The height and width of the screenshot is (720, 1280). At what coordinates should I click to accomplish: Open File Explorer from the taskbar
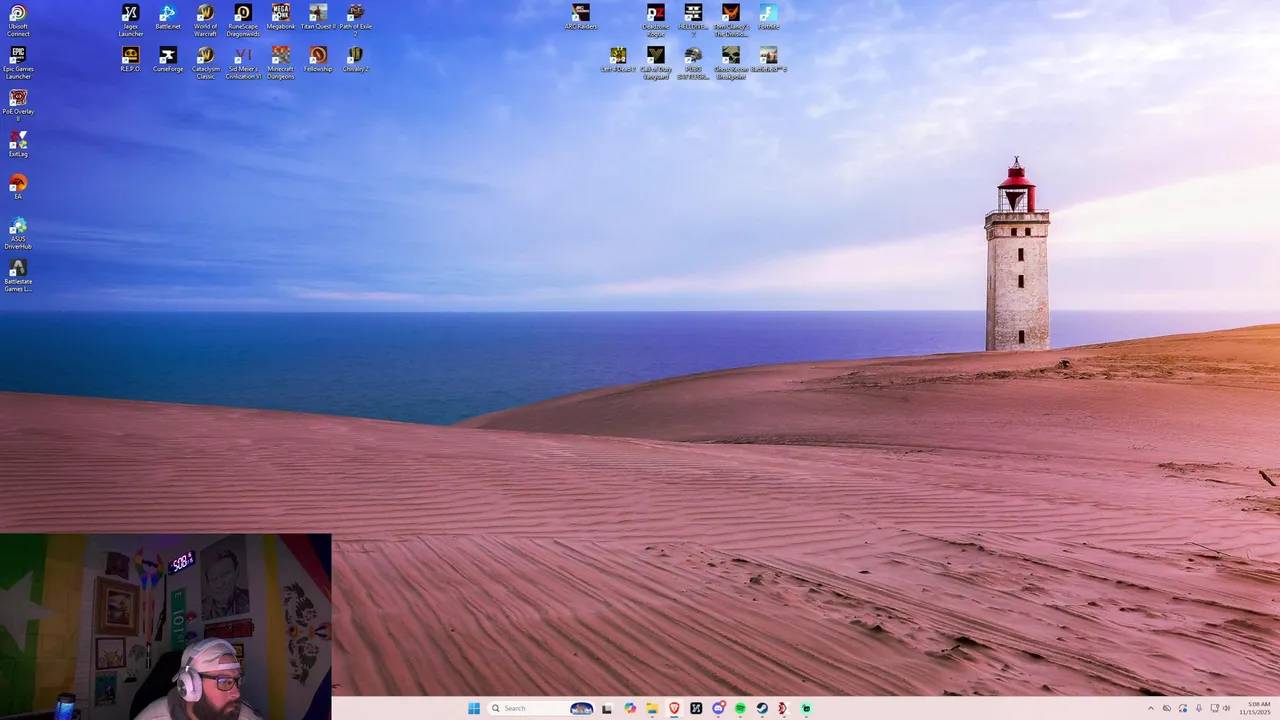click(x=652, y=708)
